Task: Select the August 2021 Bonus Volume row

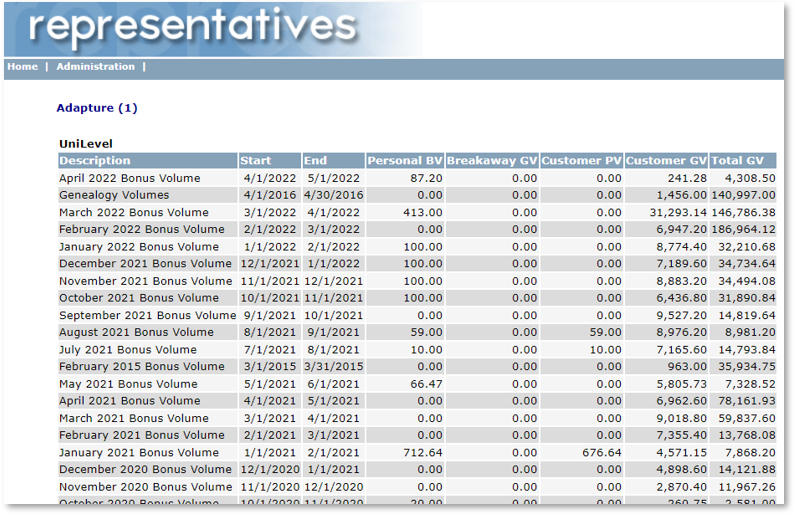Action: click(x=136, y=332)
